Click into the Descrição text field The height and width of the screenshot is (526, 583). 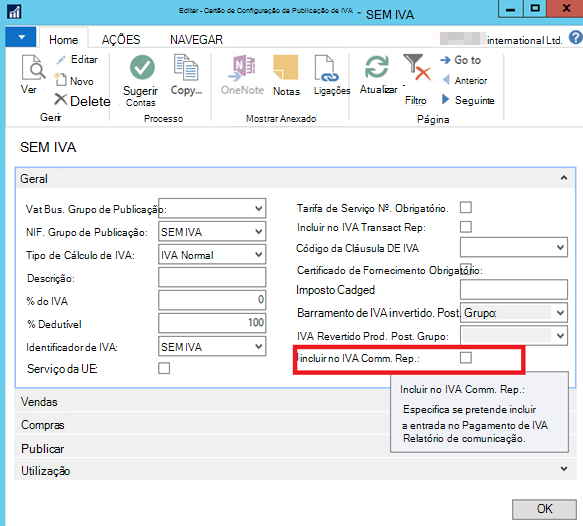[x=212, y=277]
